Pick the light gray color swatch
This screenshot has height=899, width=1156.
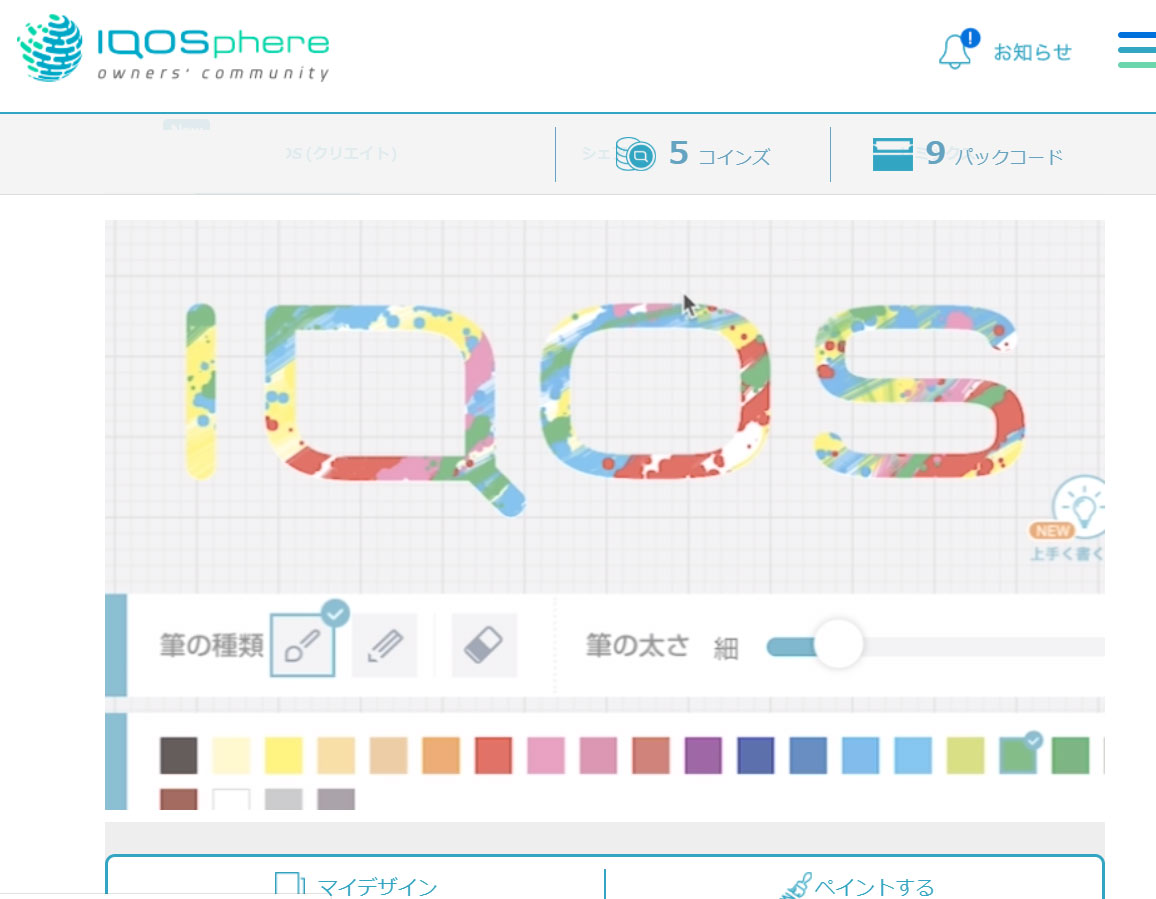point(283,799)
